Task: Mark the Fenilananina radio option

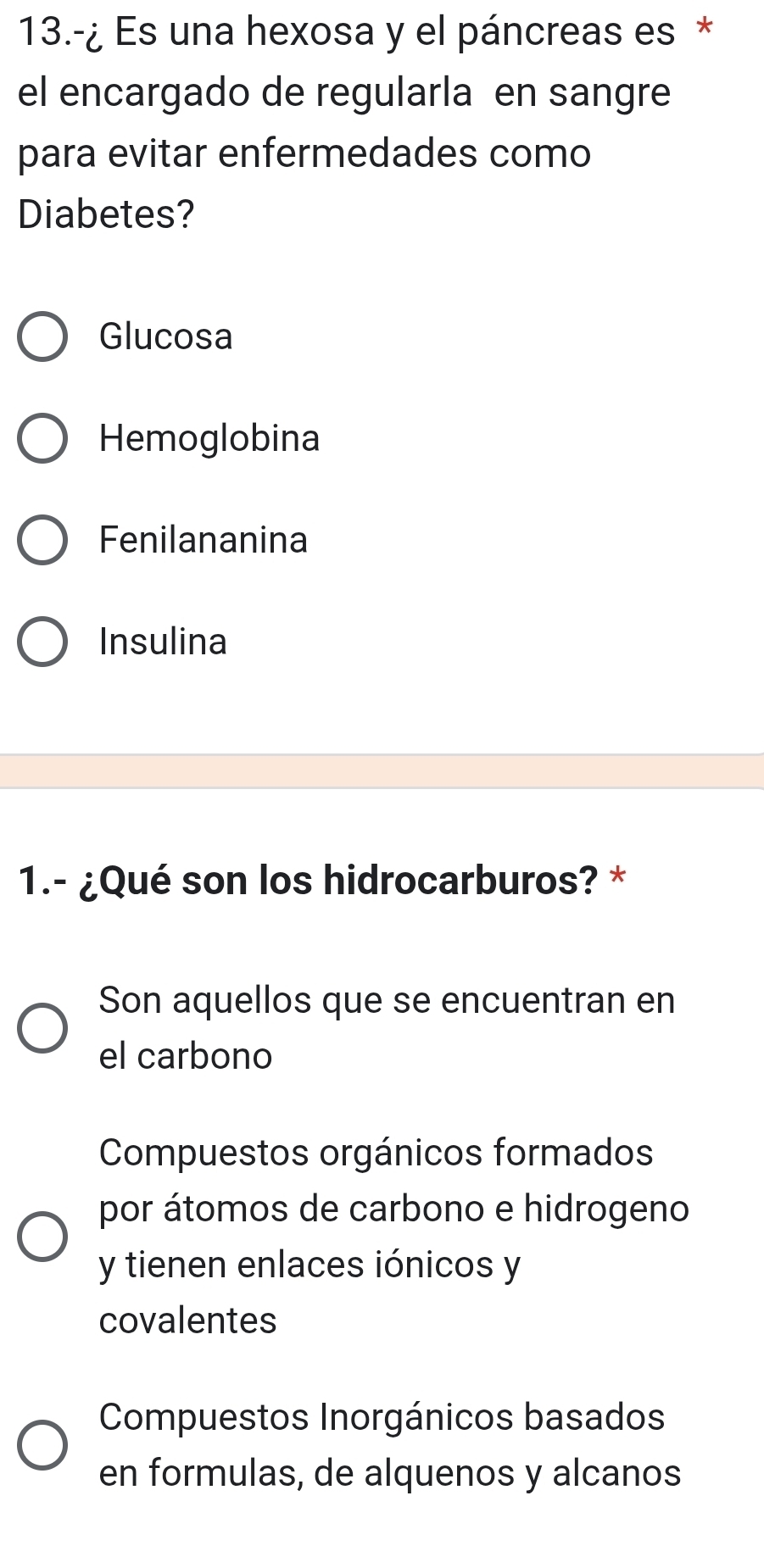Action: click(x=42, y=540)
